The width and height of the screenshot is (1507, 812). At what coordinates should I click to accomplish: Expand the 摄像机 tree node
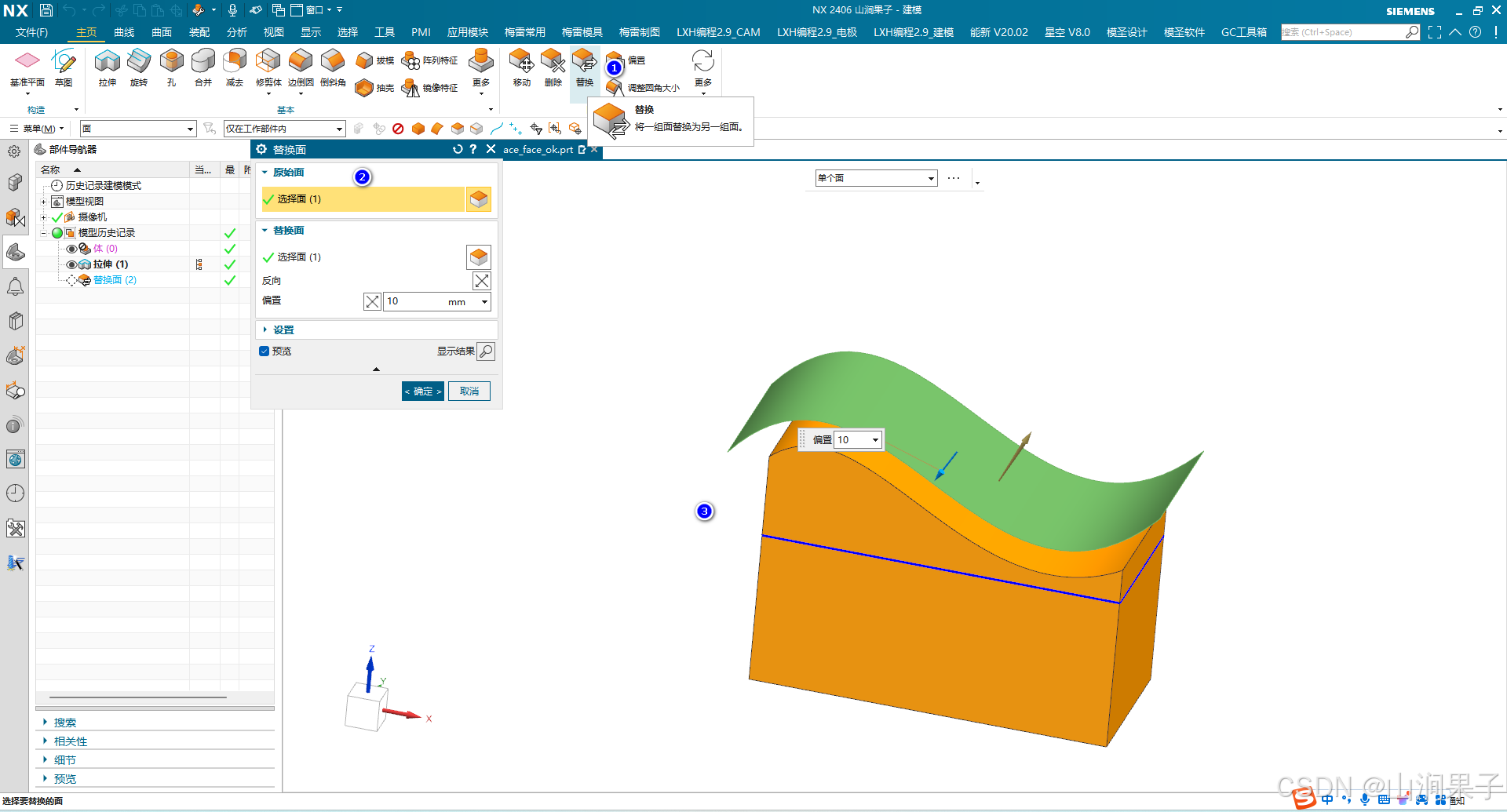point(44,217)
